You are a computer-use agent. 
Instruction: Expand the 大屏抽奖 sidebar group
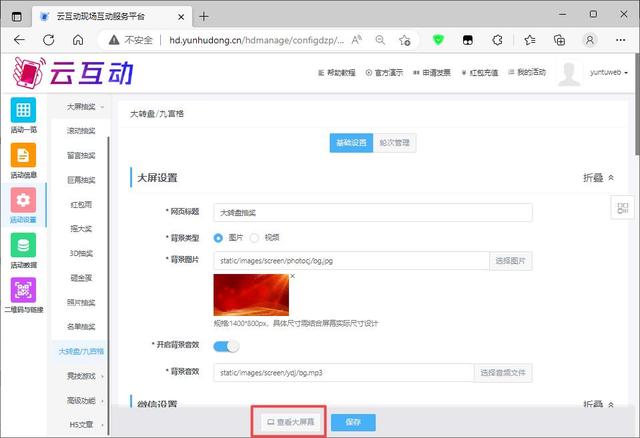(x=85, y=107)
